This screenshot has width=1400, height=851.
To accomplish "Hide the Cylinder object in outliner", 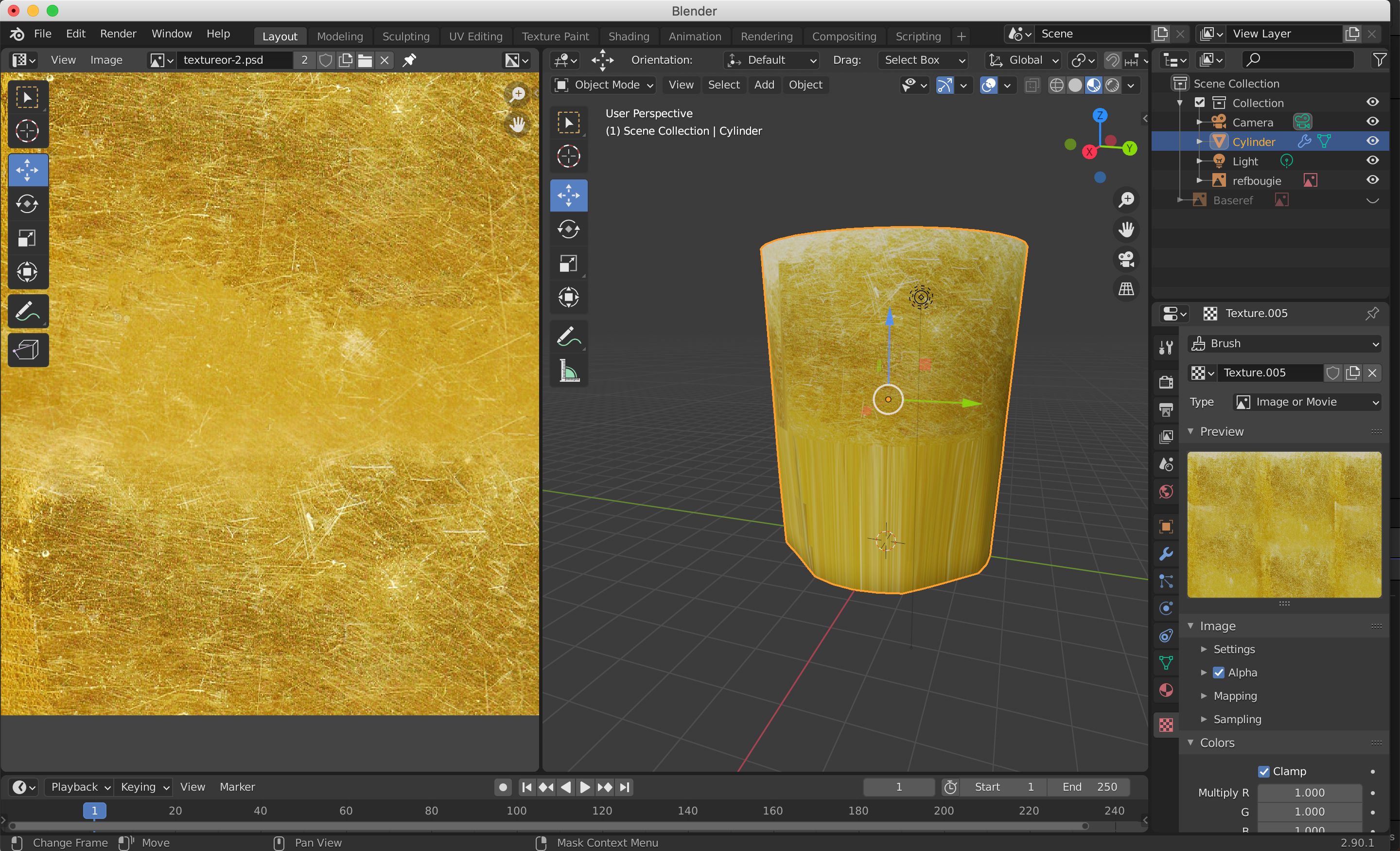I will (1372, 141).
